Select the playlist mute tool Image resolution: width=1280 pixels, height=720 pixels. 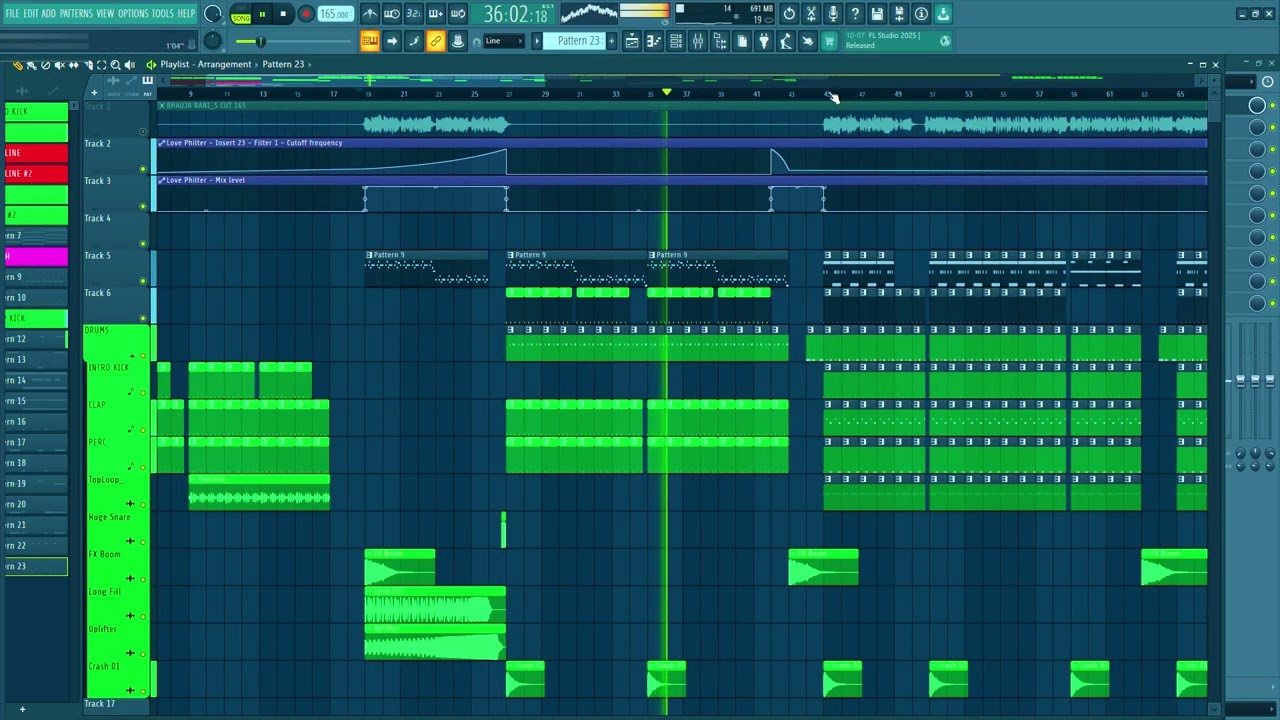pyautogui.click(x=59, y=65)
